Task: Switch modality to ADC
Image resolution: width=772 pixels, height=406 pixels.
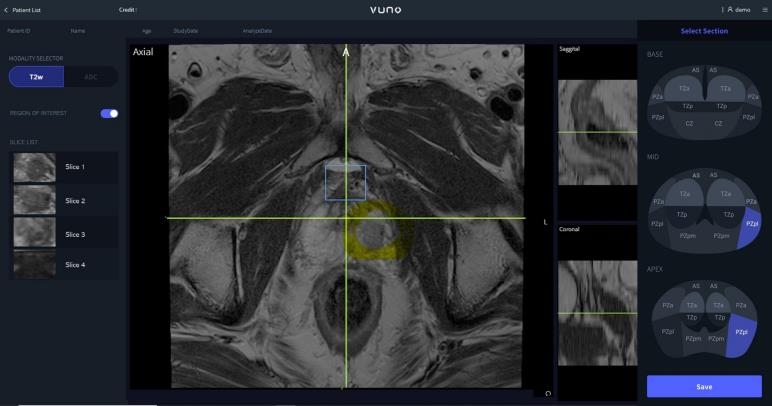Action: click(x=90, y=77)
